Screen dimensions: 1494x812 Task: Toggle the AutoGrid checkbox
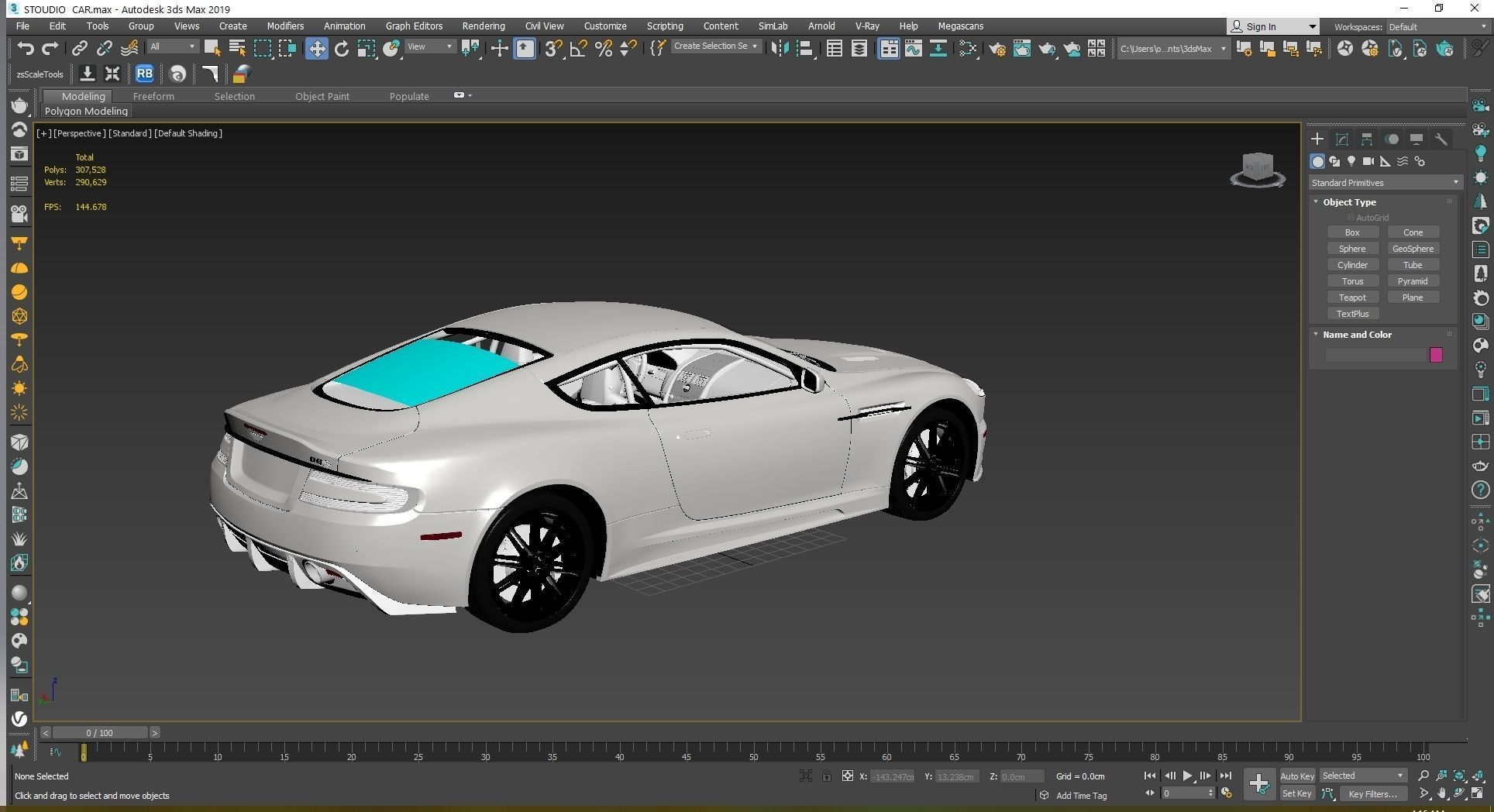click(1351, 218)
